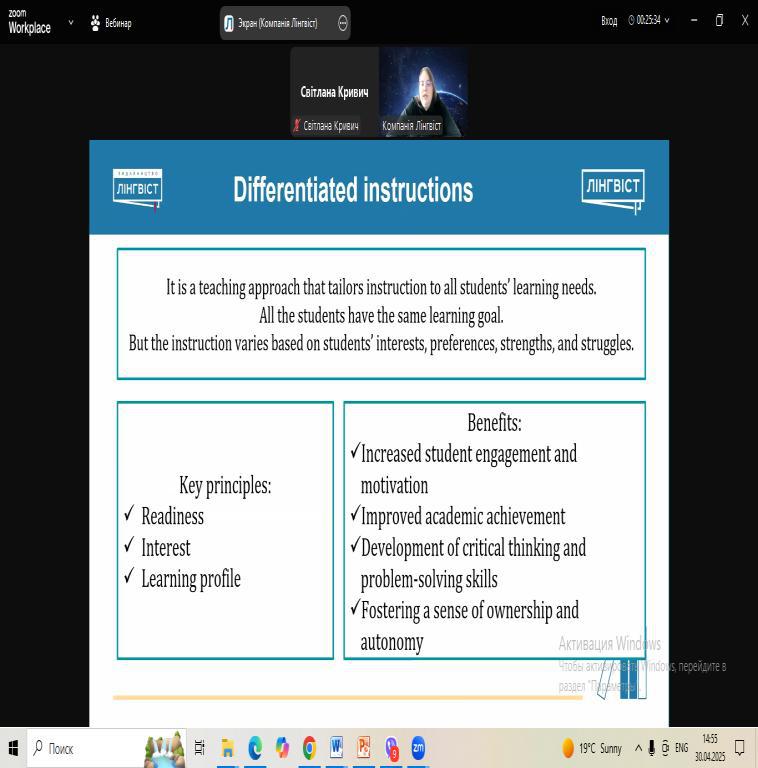Click the network icon in the system tray
The image size is (758, 768).
pos(665,748)
